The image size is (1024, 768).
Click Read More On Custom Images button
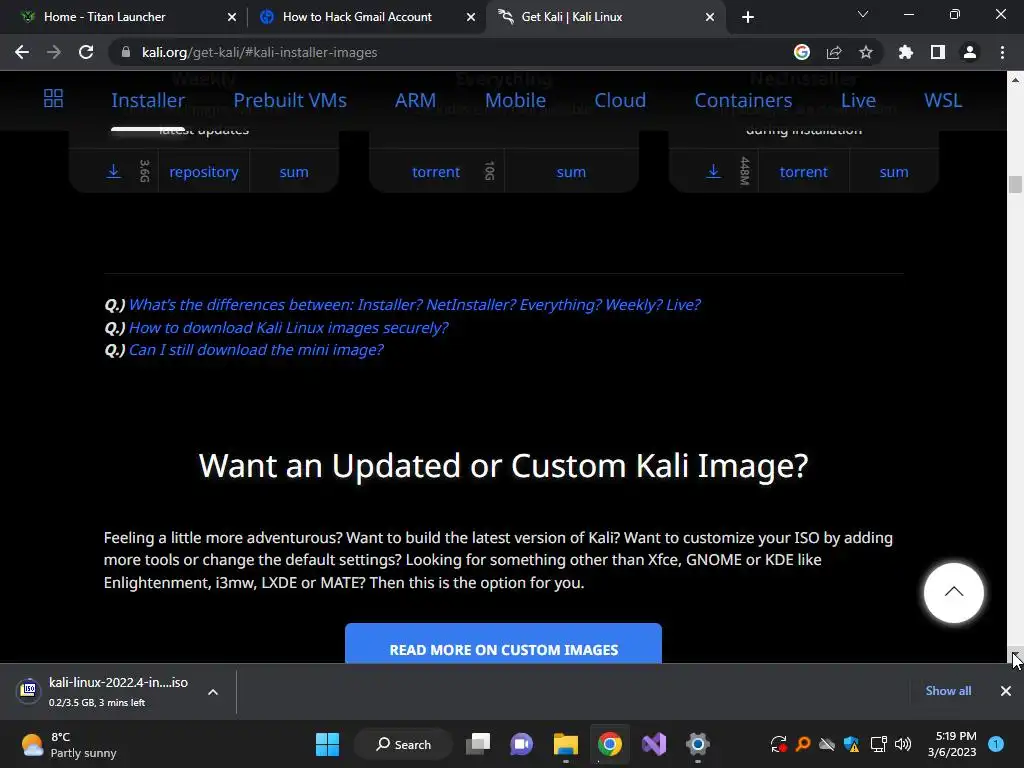pos(503,643)
